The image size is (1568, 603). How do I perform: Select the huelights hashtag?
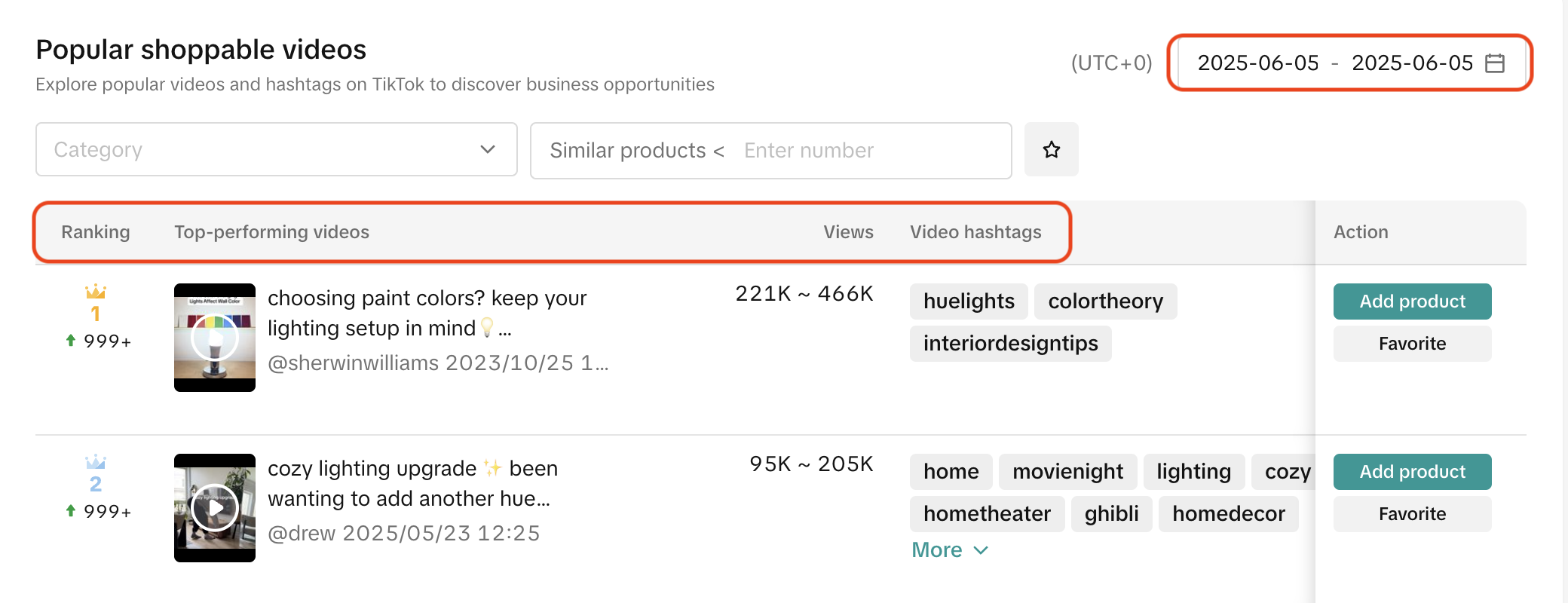pyautogui.click(x=969, y=301)
